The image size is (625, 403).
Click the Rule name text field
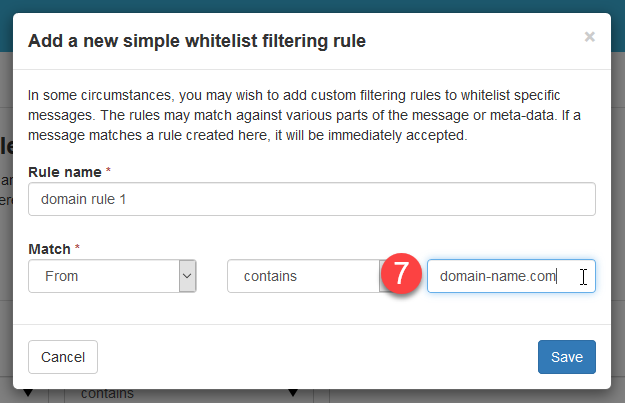(312, 199)
